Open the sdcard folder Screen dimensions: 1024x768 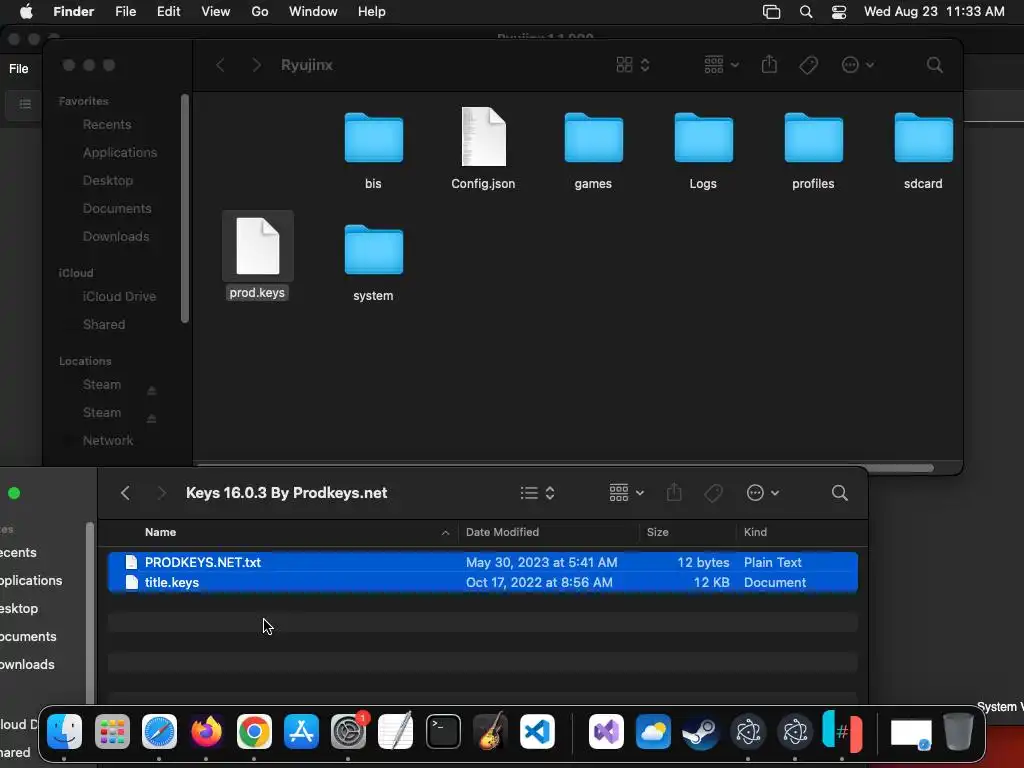[x=923, y=138]
